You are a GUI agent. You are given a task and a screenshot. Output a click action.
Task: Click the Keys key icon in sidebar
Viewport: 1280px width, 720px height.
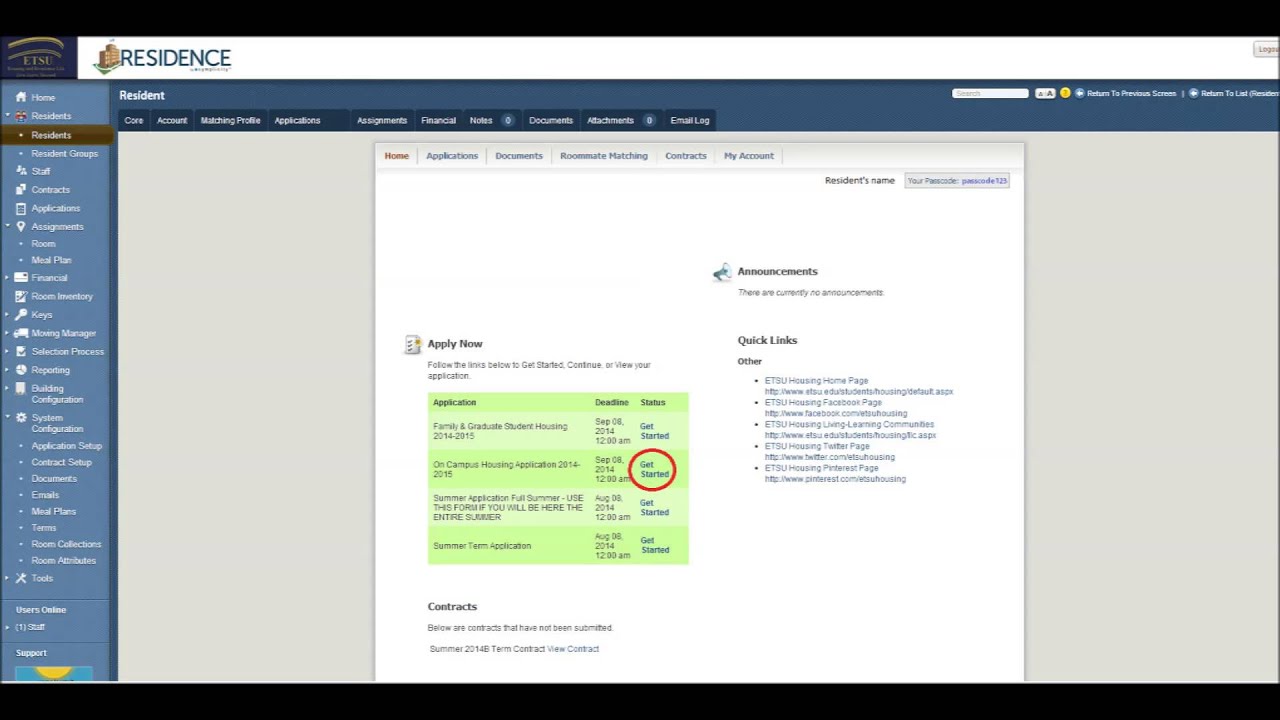[21, 314]
